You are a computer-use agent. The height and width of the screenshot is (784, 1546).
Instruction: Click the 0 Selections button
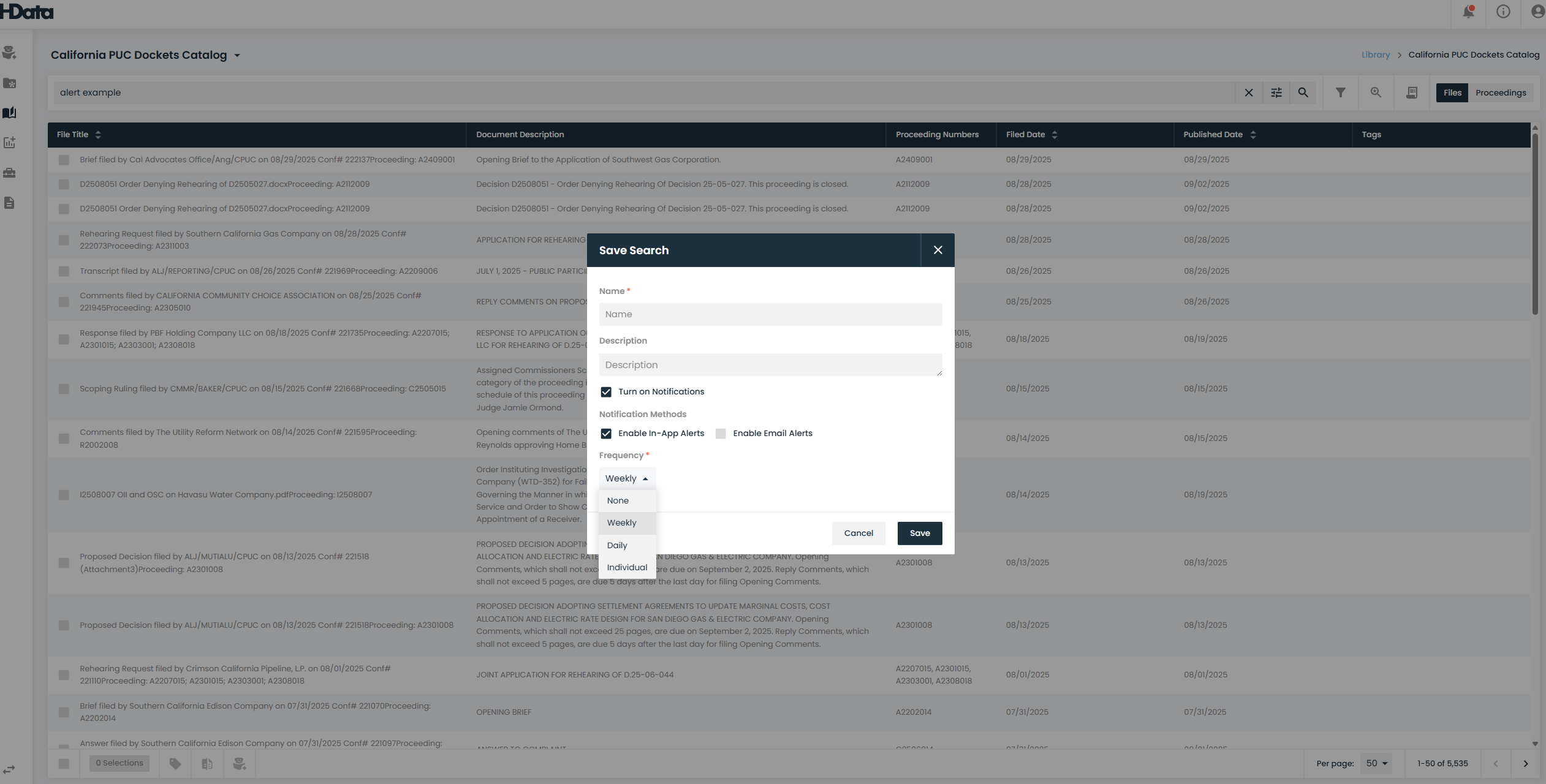click(x=119, y=763)
